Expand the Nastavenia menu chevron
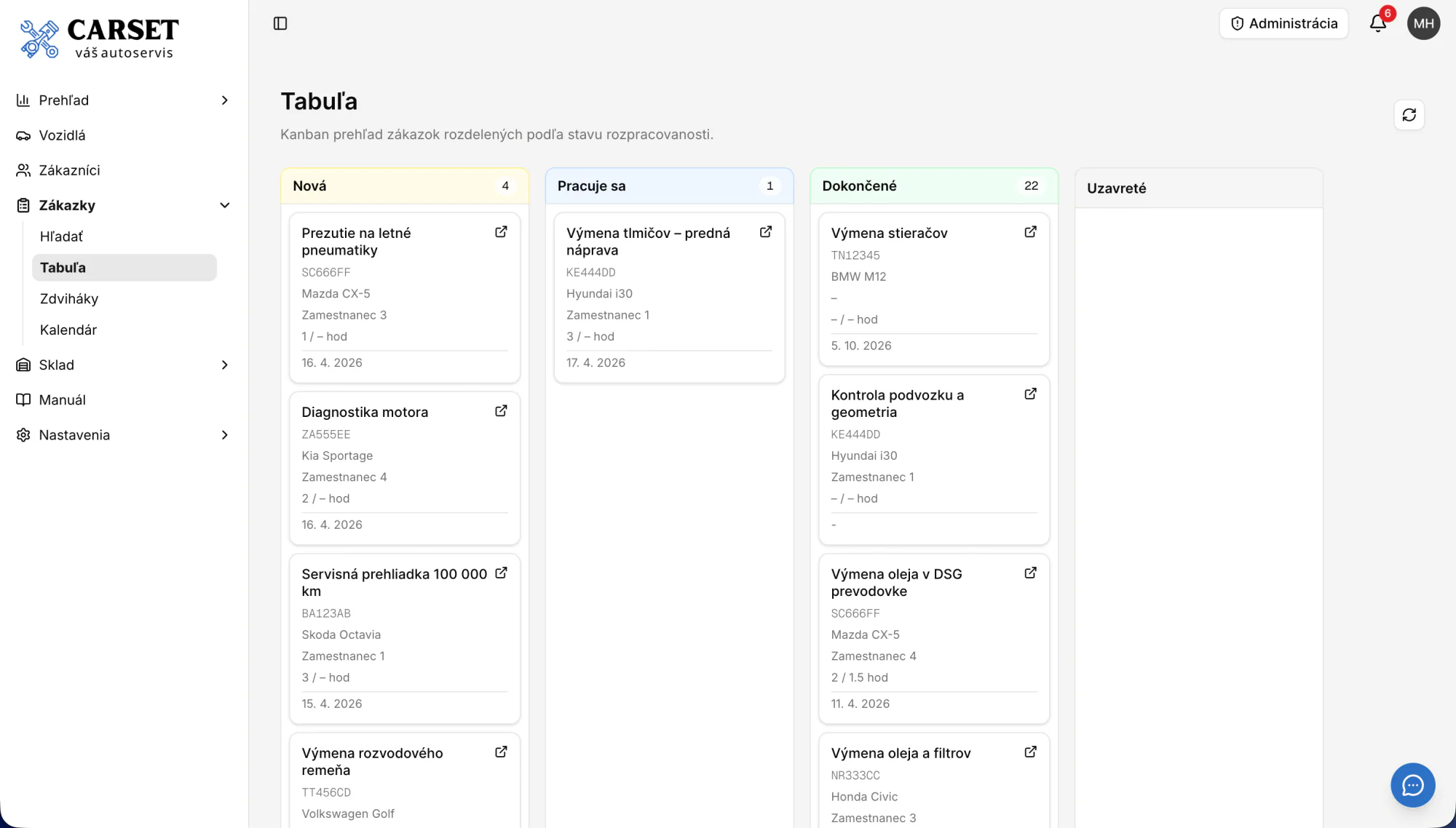This screenshot has width=1456, height=828. click(224, 435)
